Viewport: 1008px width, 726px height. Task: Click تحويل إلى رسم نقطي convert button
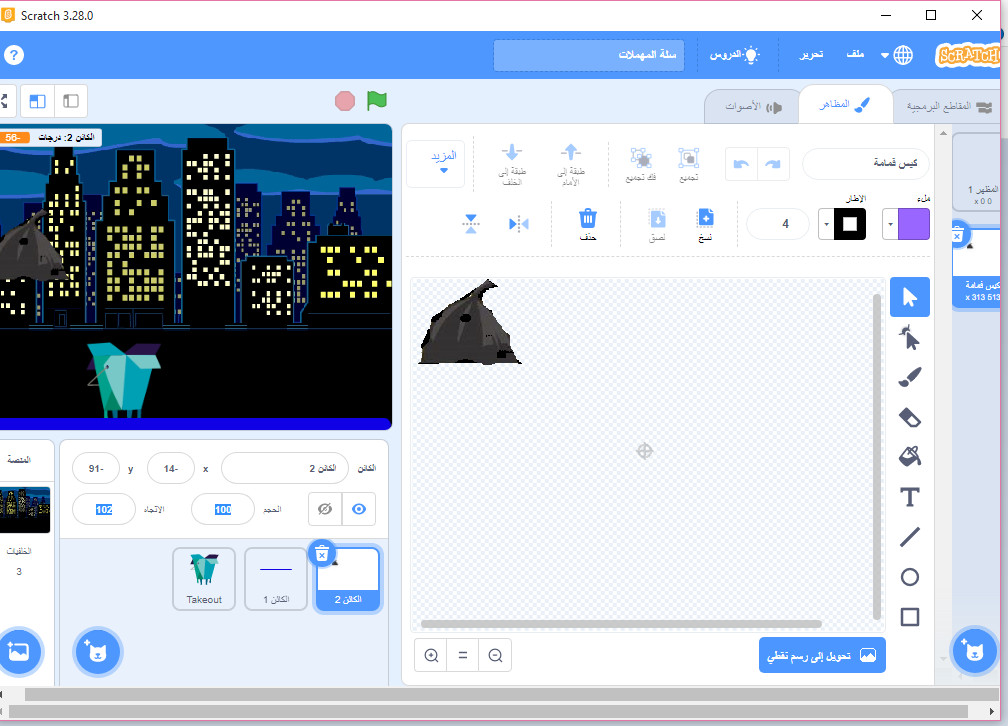tap(822, 655)
